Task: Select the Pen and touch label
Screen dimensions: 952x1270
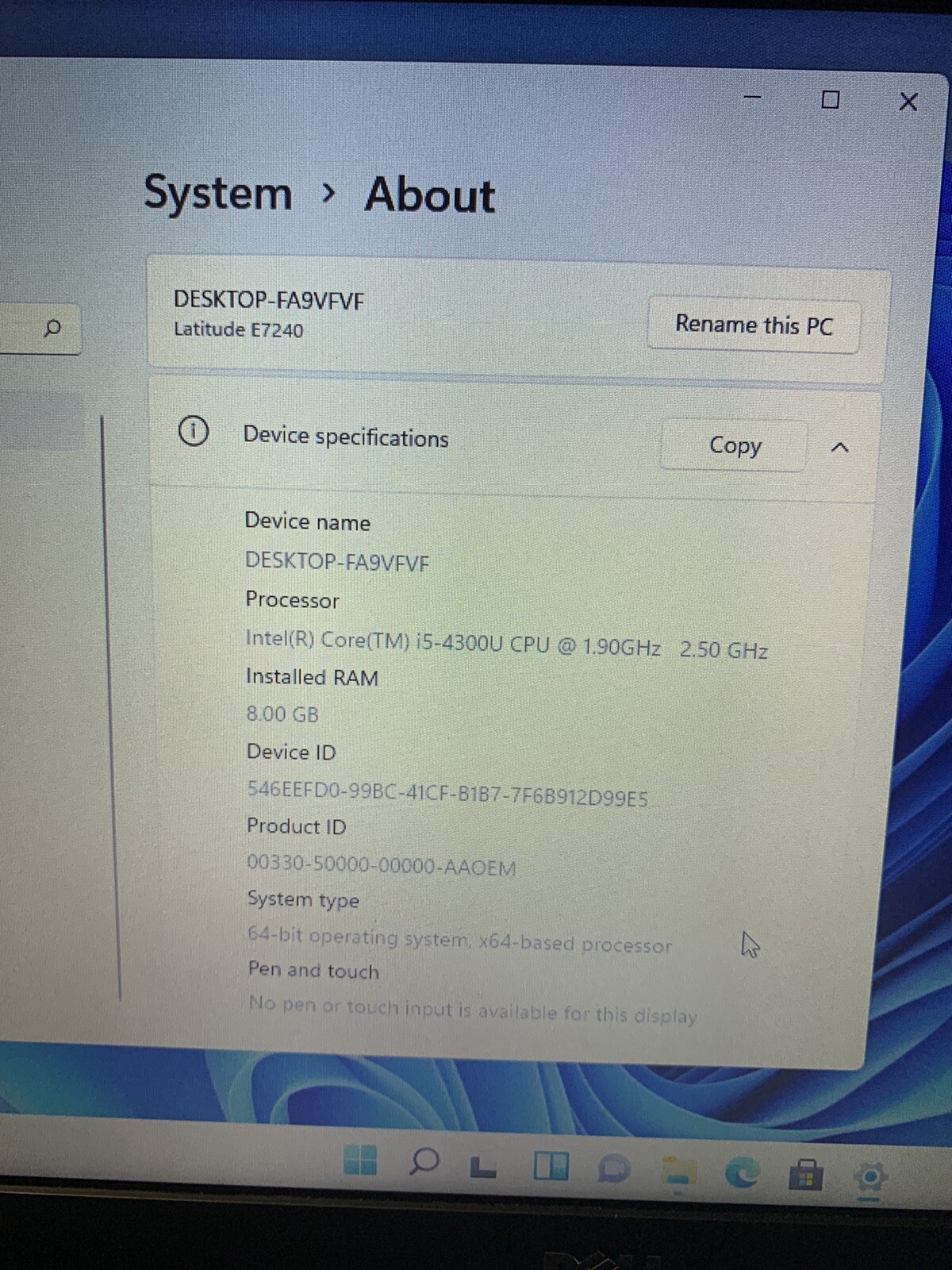Action: [x=313, y=970]
